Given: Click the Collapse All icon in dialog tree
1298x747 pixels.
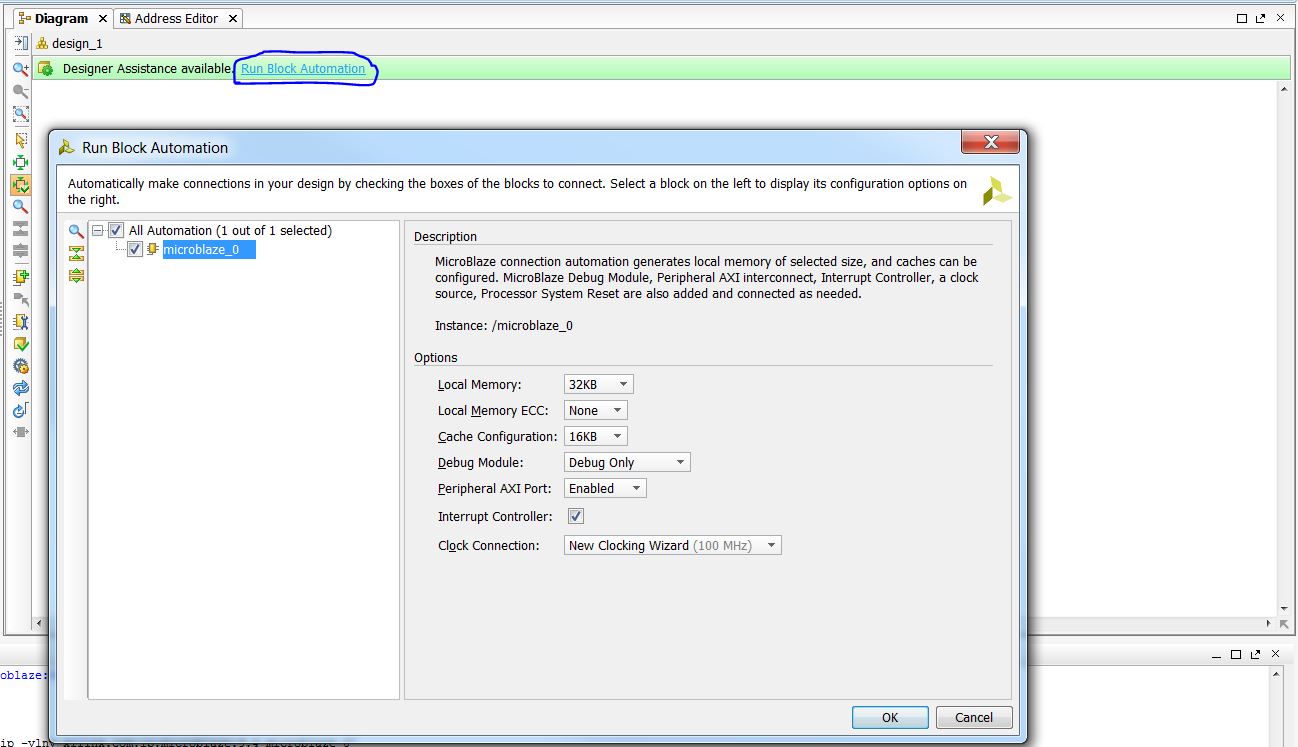Looking at the screenshot, I should (76, 253).
